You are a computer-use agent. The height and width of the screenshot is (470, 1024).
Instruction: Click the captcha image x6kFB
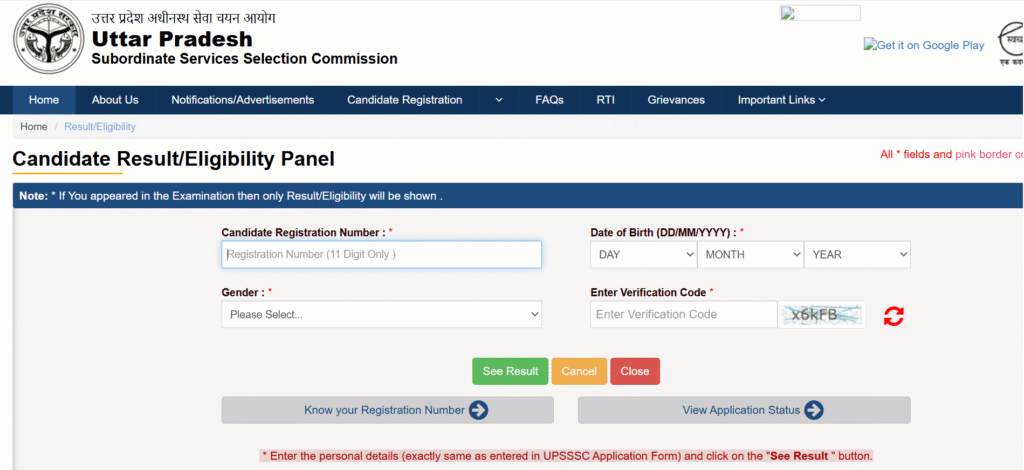pos(822,315)
